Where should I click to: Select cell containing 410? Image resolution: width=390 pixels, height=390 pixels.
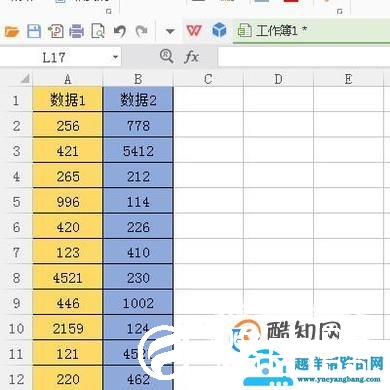138,252
